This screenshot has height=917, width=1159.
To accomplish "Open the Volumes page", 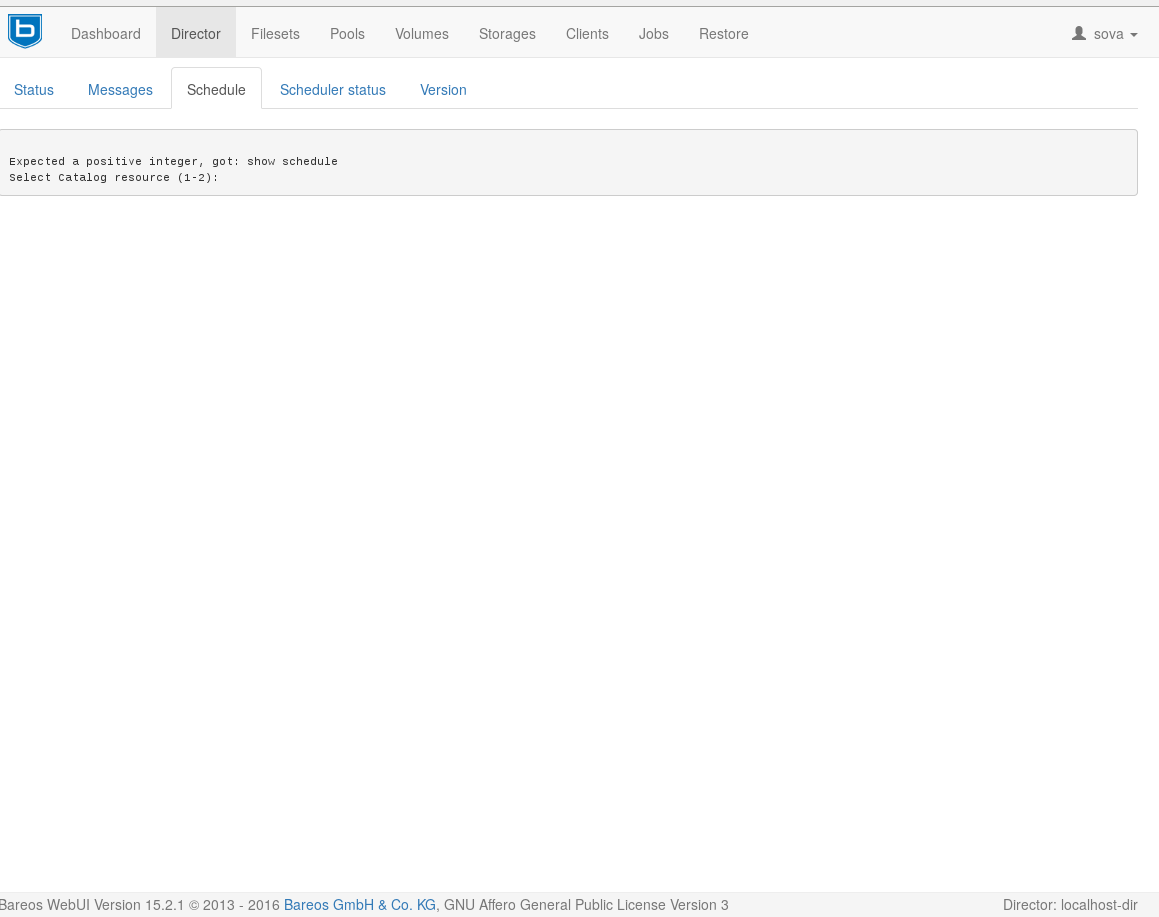I will coord(422,34).
